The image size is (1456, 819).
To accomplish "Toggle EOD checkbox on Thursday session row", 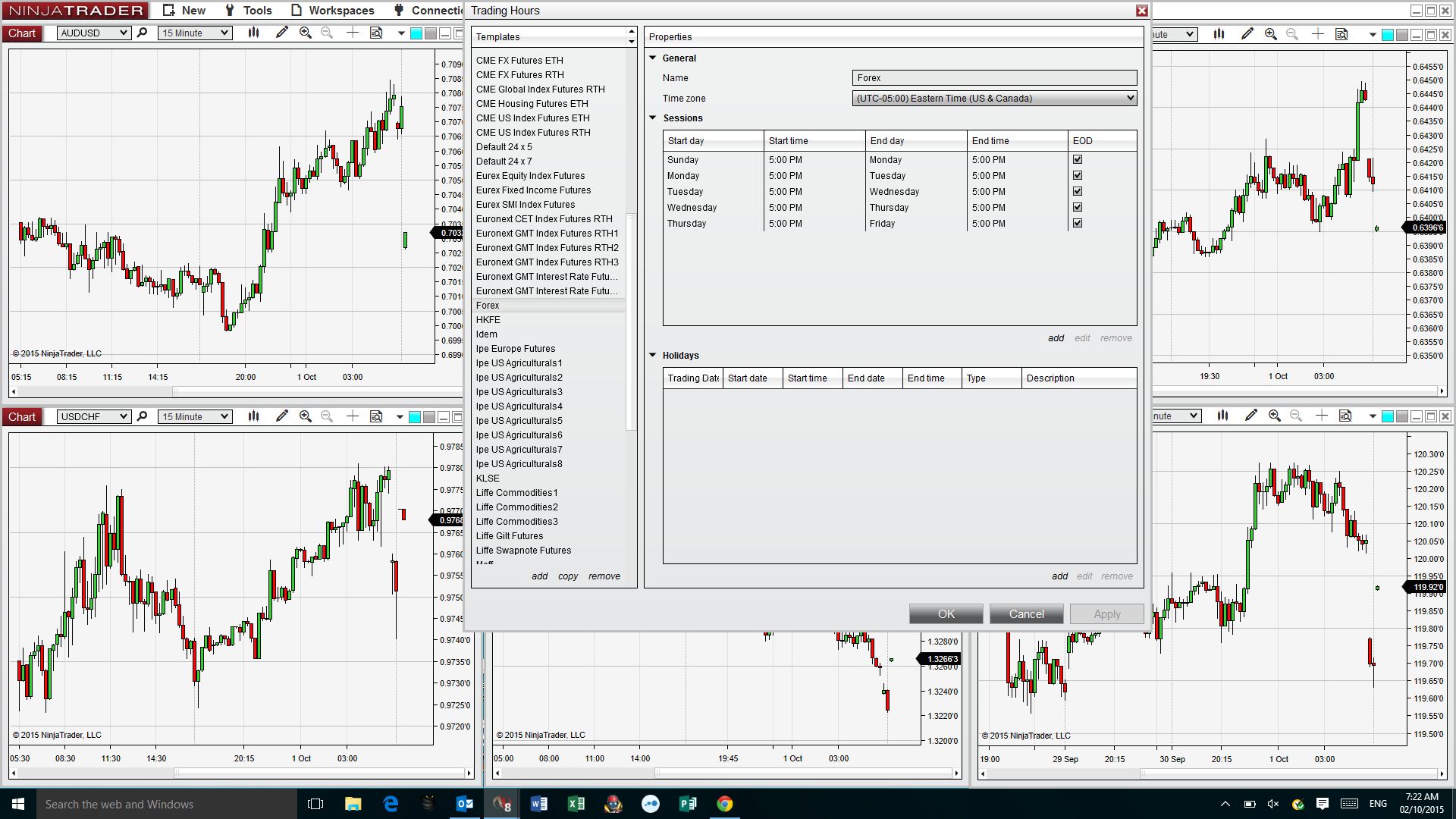I will pyautogui.click(x=1078, y=223).
